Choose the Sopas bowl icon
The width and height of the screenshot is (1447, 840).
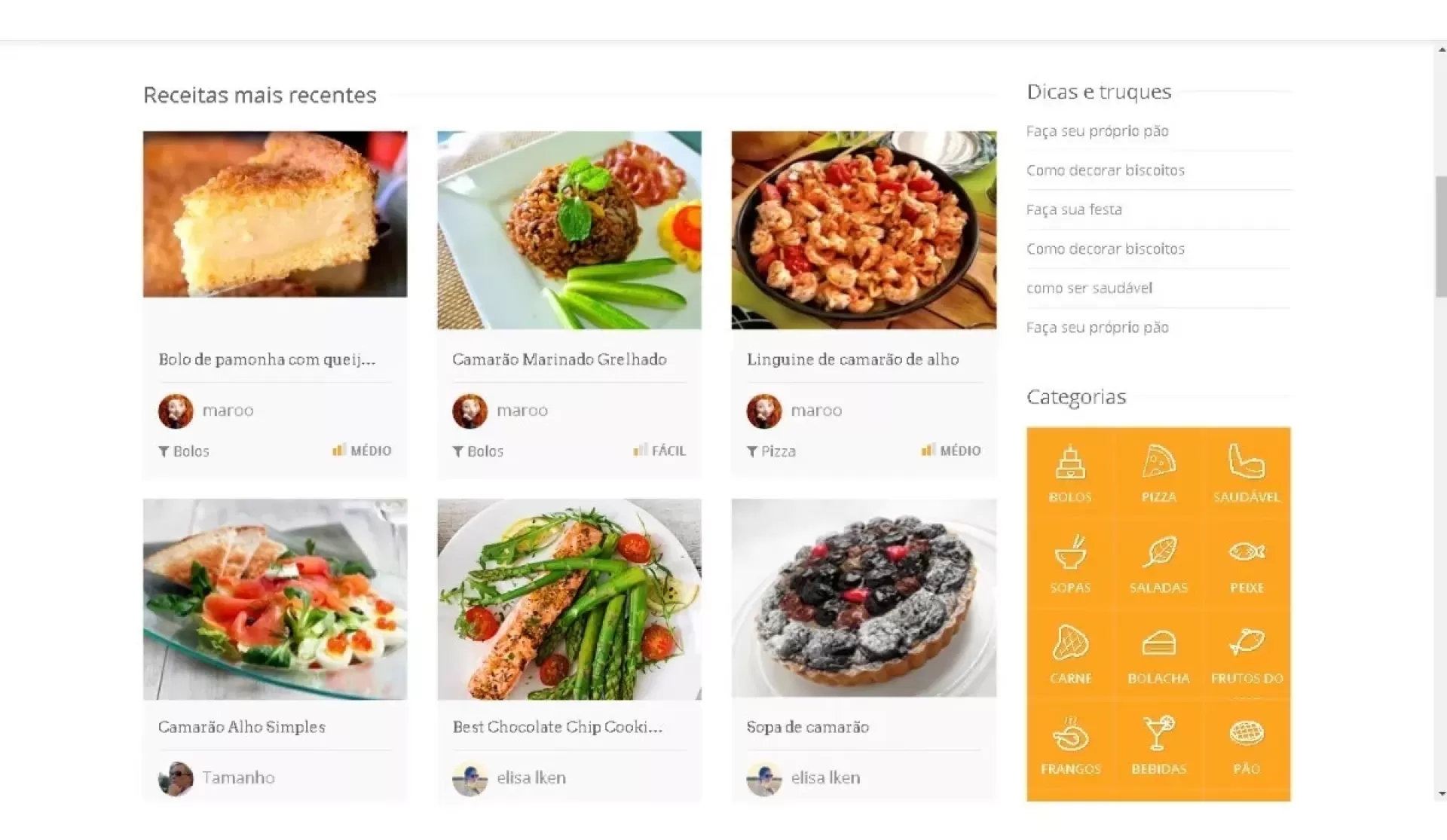pos(1070,564)
